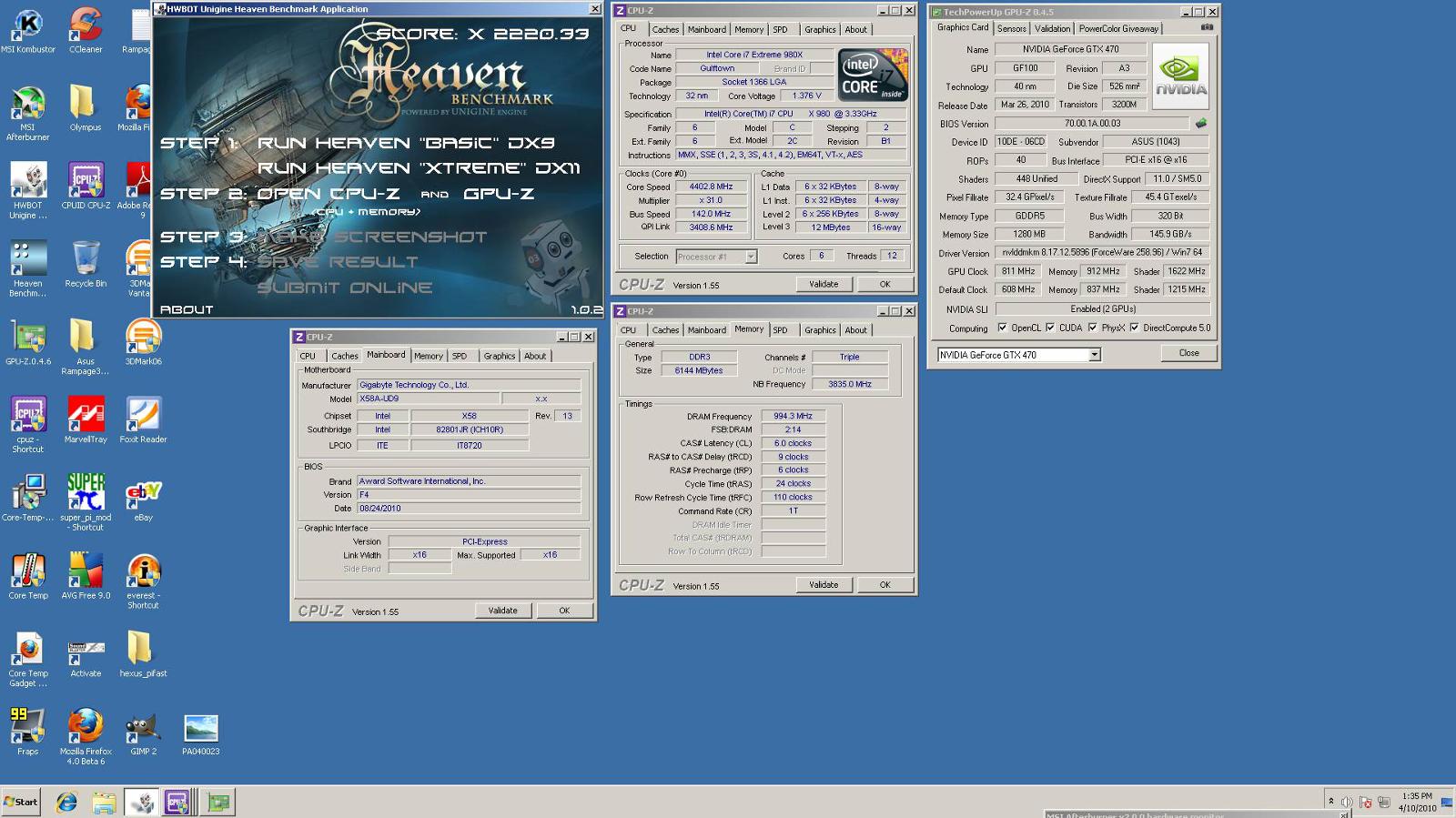Screen dimensions: 1456x818
Task: Open Graphics tab in mainboard CPU-Z window
Action: click(499, 356)
